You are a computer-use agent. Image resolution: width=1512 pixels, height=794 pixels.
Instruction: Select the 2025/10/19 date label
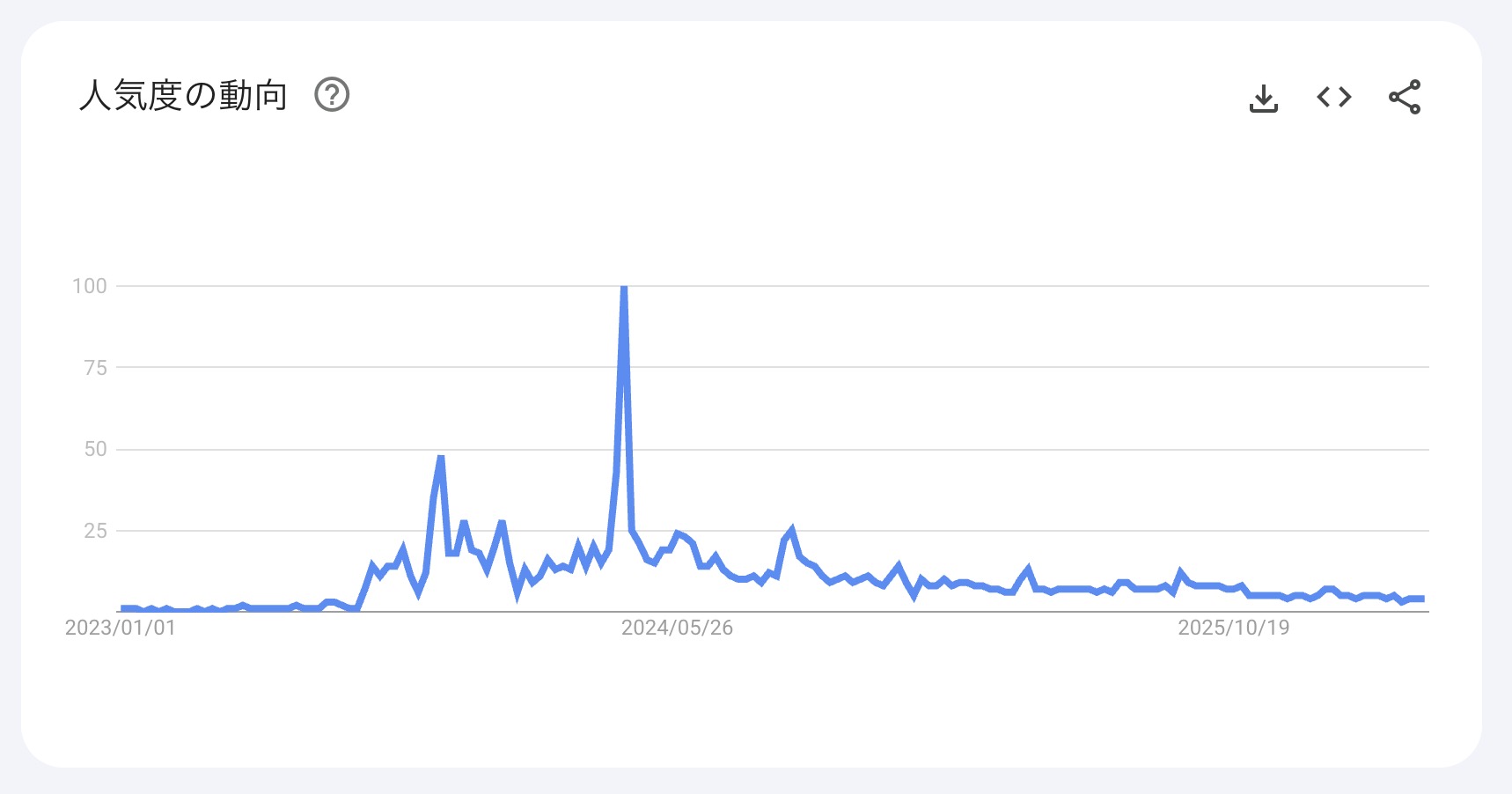[x=1233, y=628]
